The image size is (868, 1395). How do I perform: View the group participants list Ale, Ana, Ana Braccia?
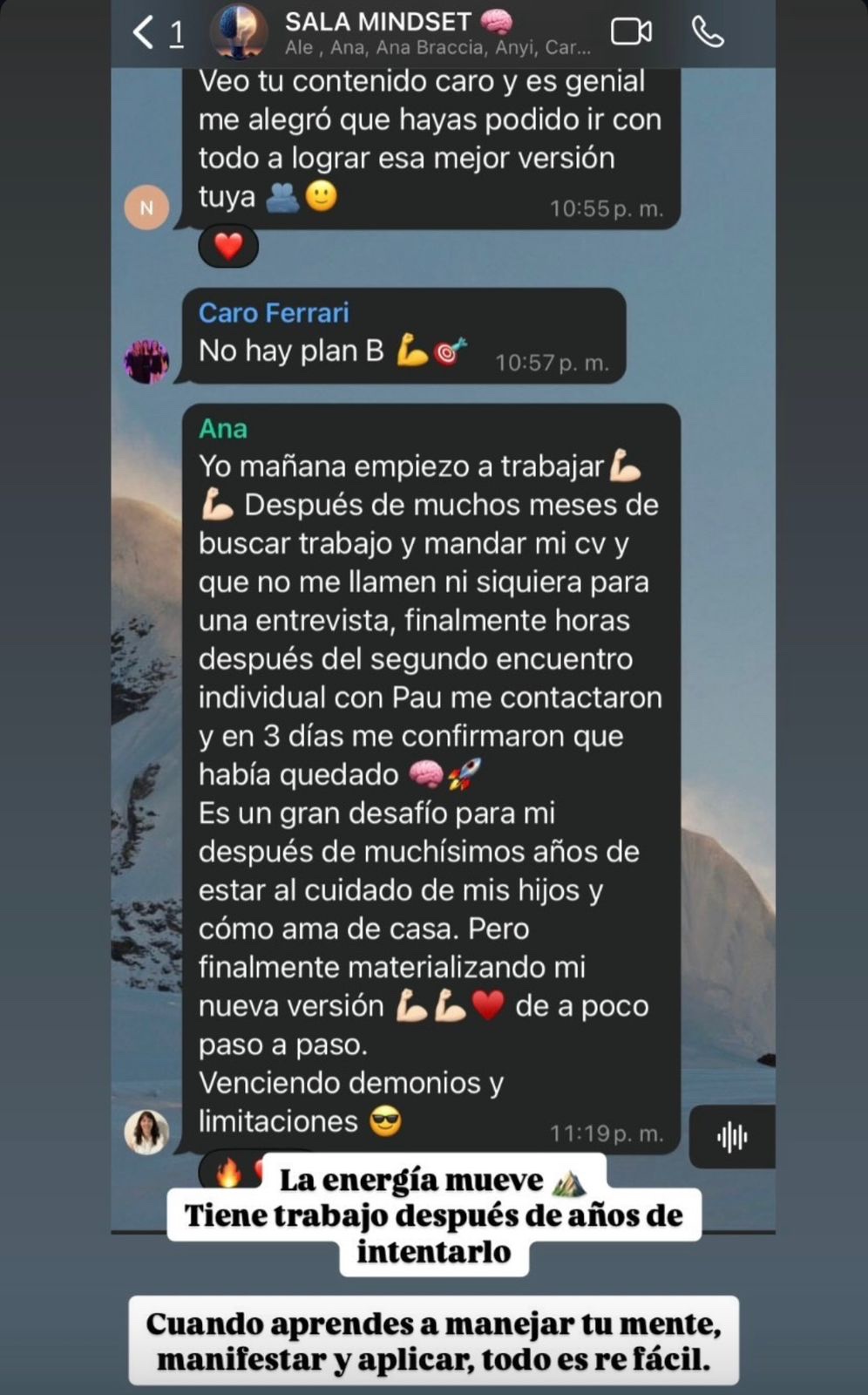[x=437, y=48]
